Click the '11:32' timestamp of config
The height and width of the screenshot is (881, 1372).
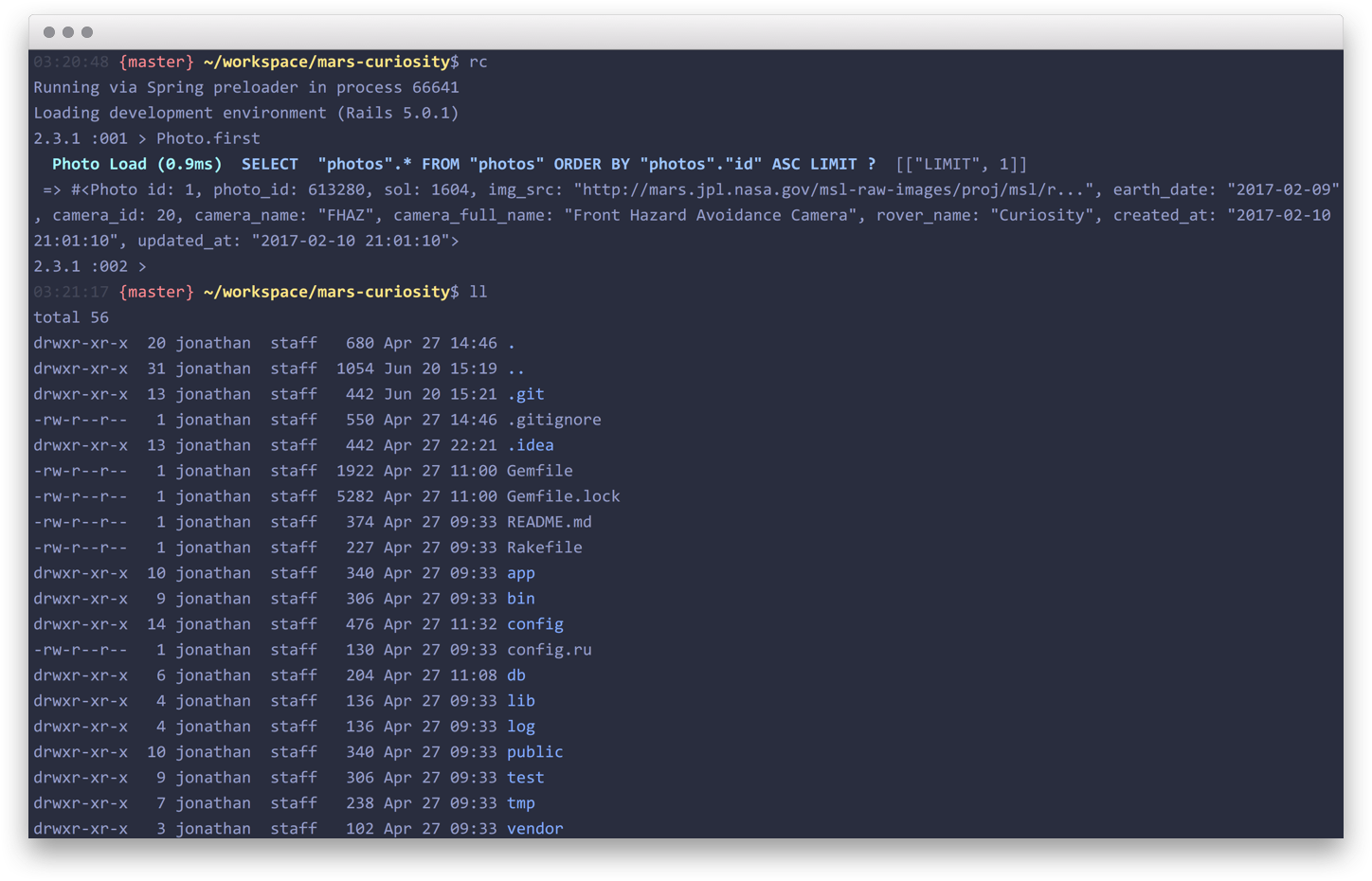point(474,624)
